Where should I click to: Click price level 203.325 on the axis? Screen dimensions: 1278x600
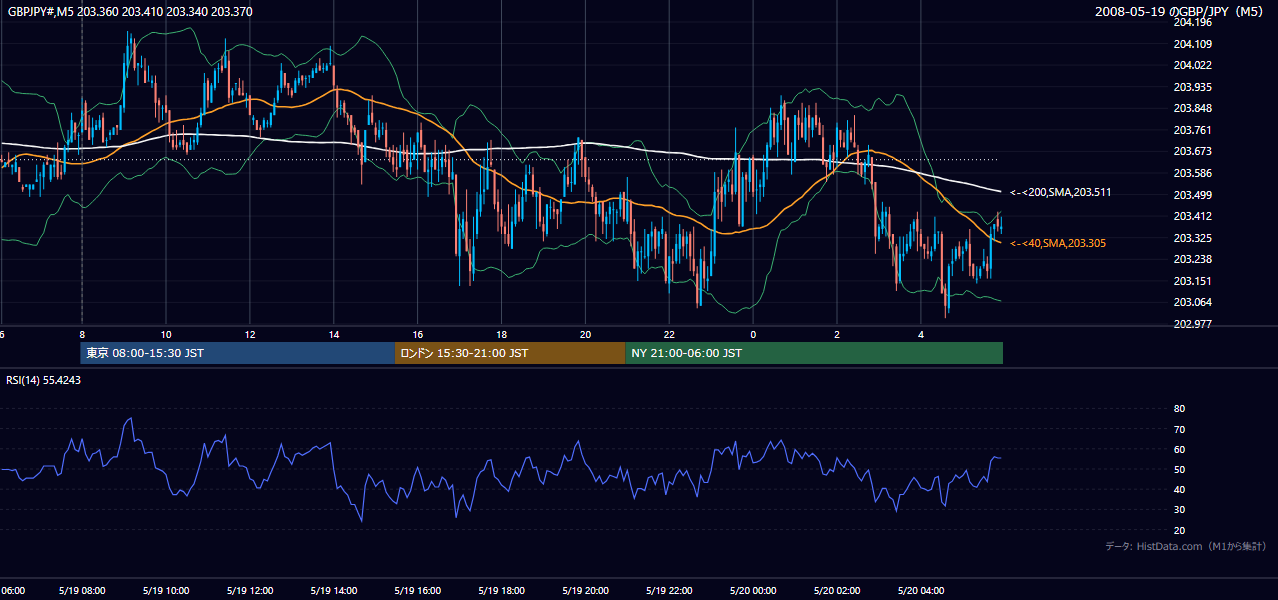tap(1192, 238)
